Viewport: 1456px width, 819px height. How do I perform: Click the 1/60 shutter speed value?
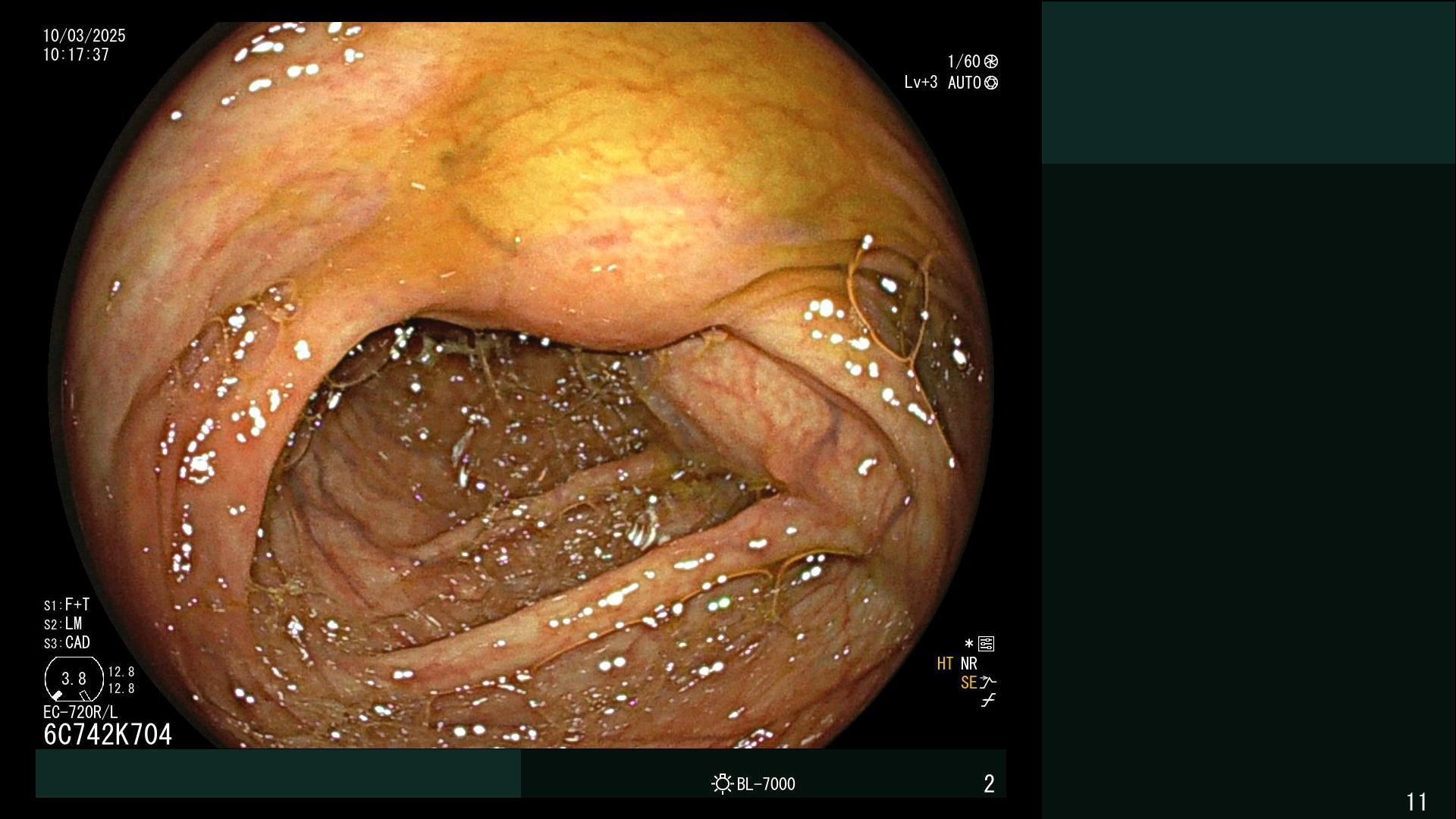point(964,61)
